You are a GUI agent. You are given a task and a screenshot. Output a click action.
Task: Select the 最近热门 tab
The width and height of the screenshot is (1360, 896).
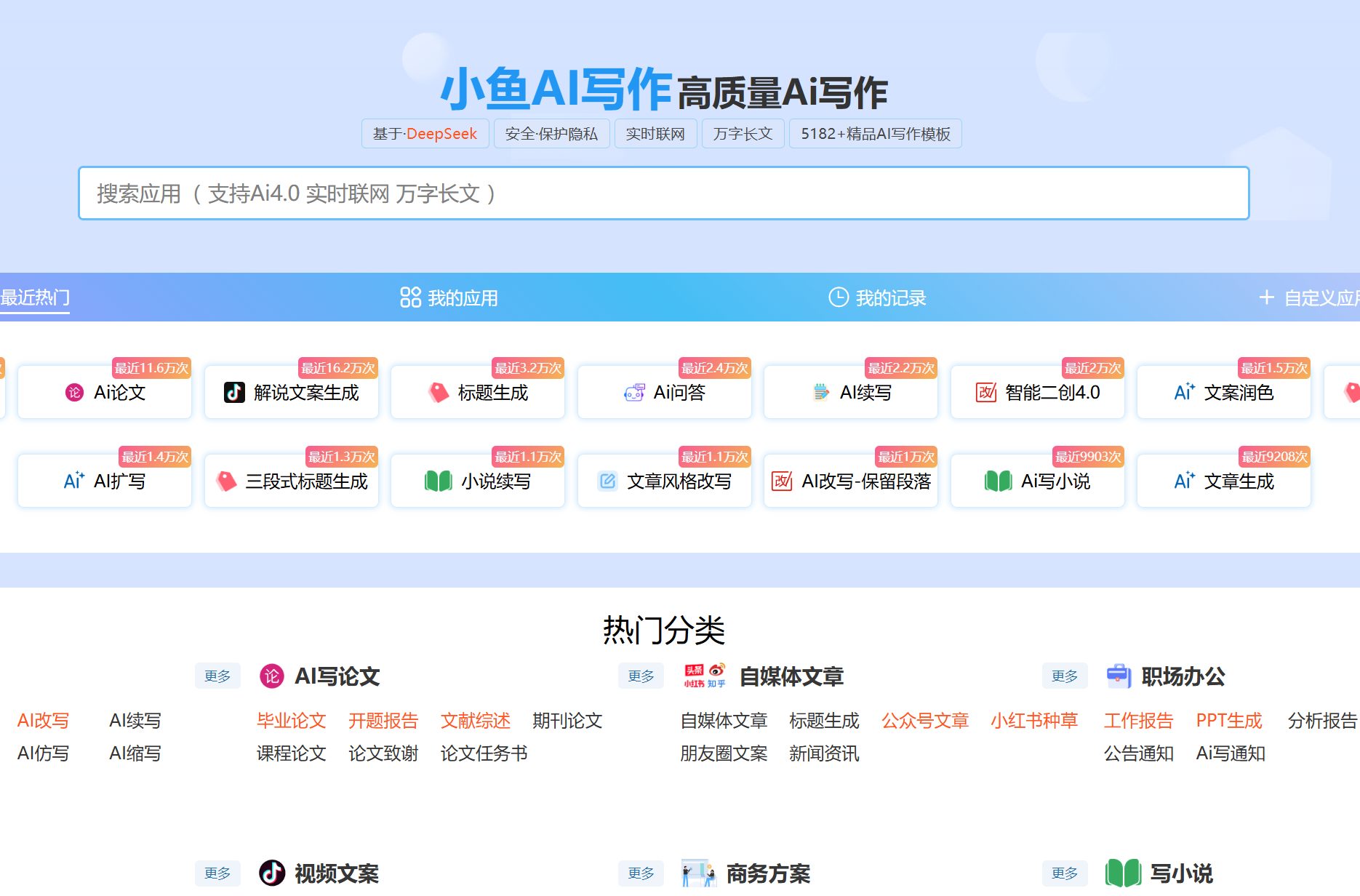(x=35, y=298)
